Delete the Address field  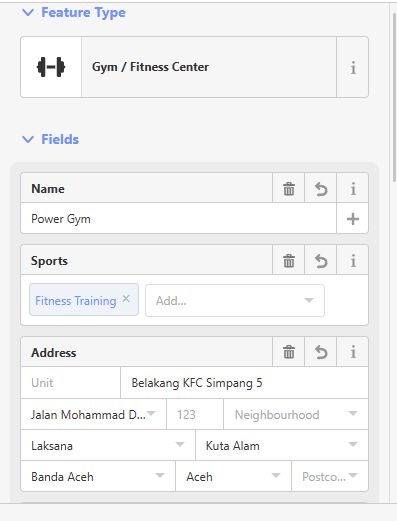(x=289, y=352)
